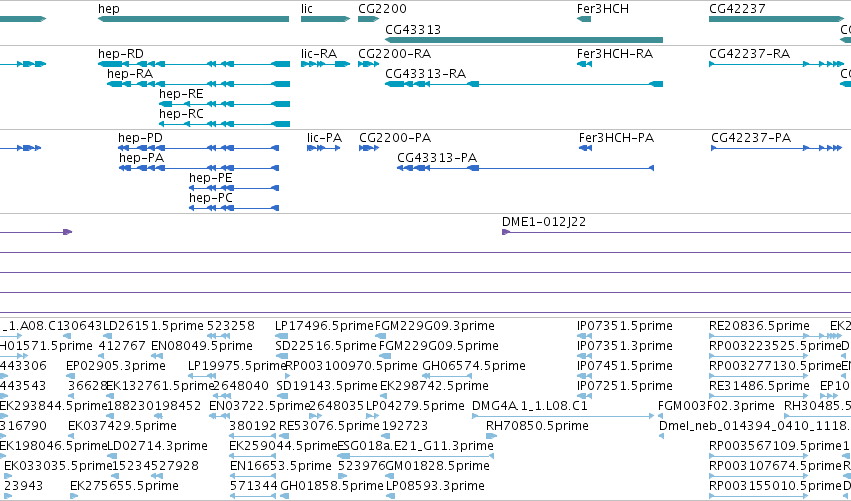Image resolution: width=851 pixels, height=501 pixels.
Task: Open EST RE53076.5prime
Action: point(329,426)
